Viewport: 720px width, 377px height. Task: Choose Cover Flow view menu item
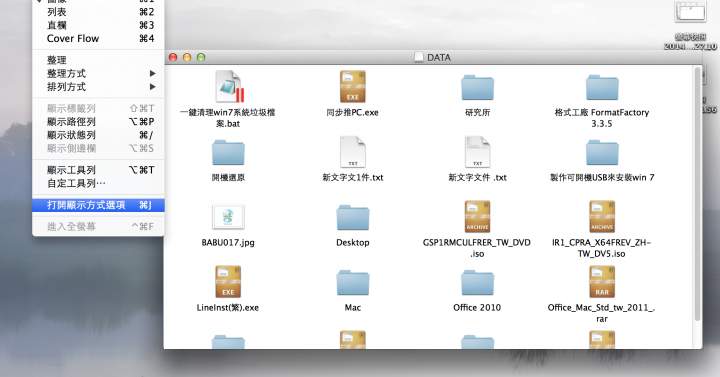point(98,39)
